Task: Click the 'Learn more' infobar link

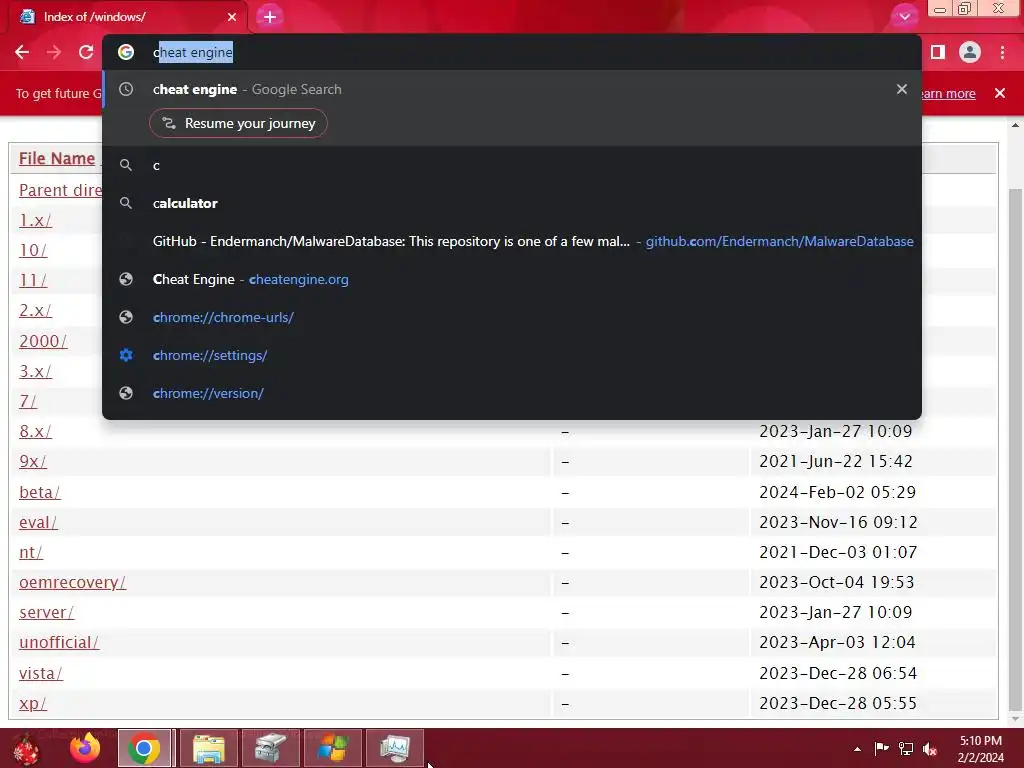Action: (949, 93)
